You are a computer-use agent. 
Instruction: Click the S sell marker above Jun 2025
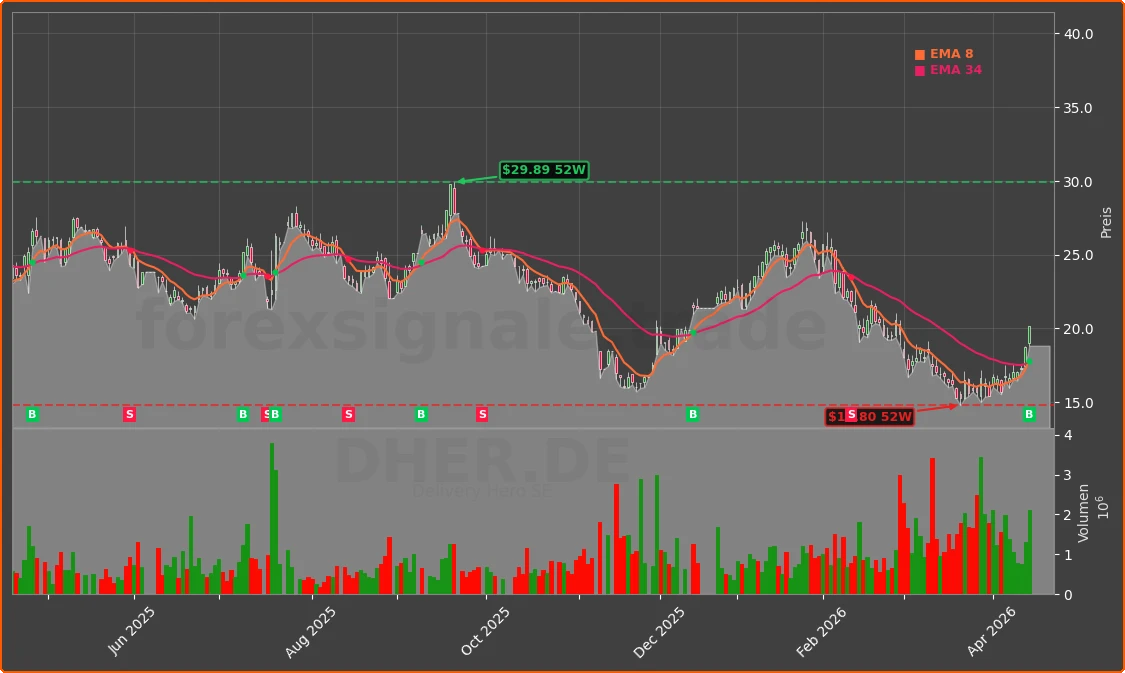pyautogui.click(x=129, y=414)
